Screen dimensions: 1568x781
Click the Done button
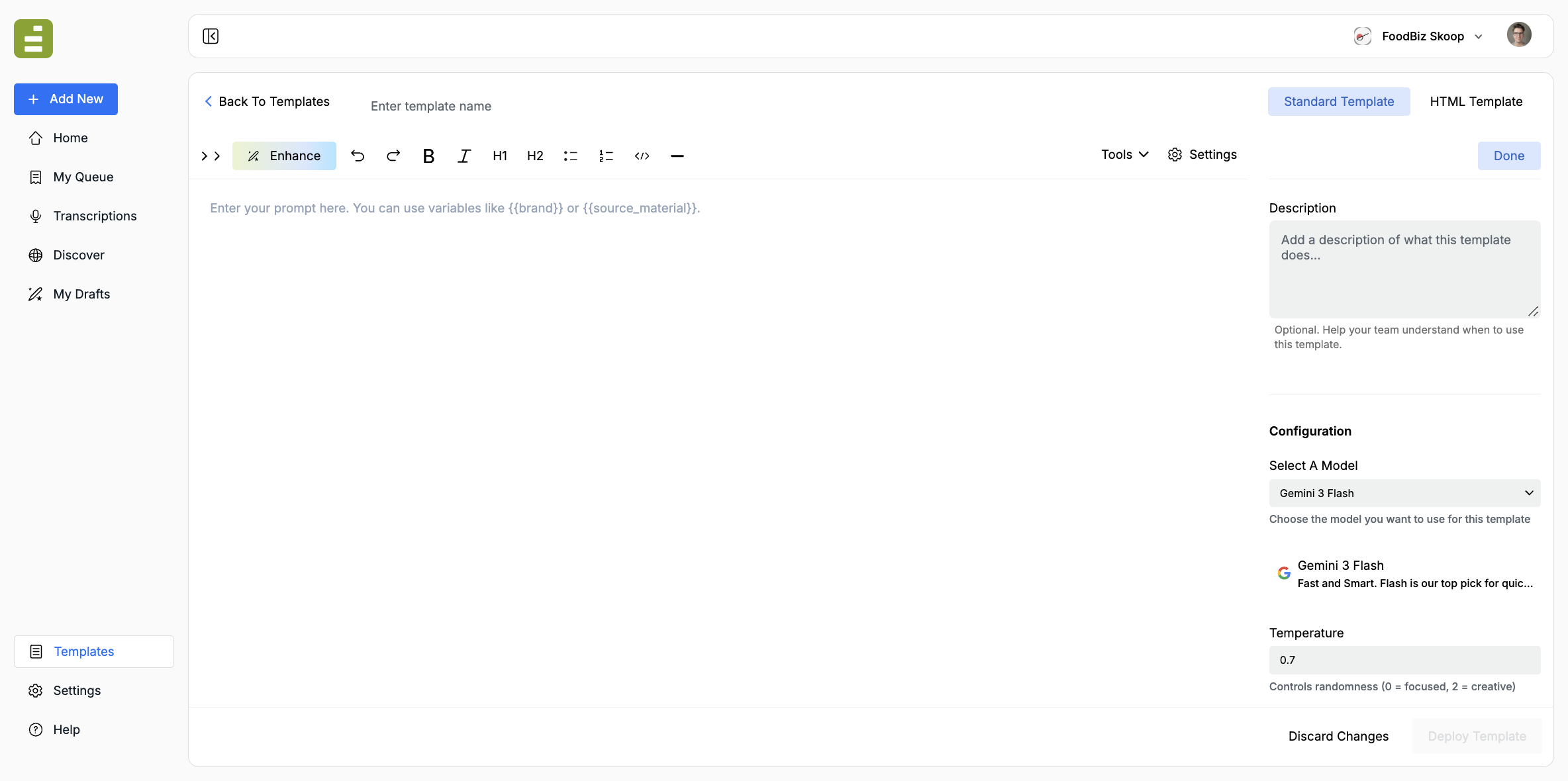(x=1509, y=156)
